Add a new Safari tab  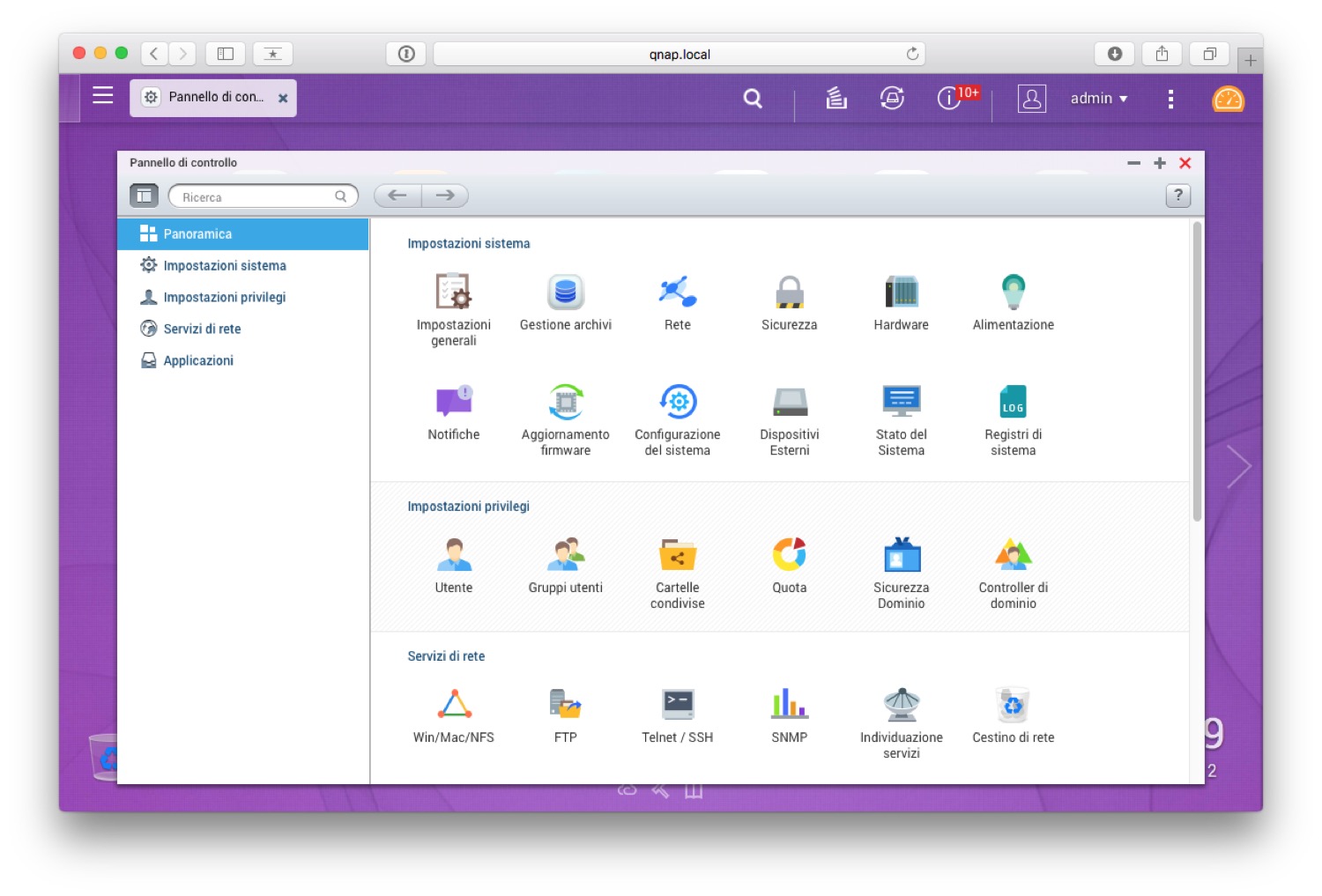click(1250, 61)
